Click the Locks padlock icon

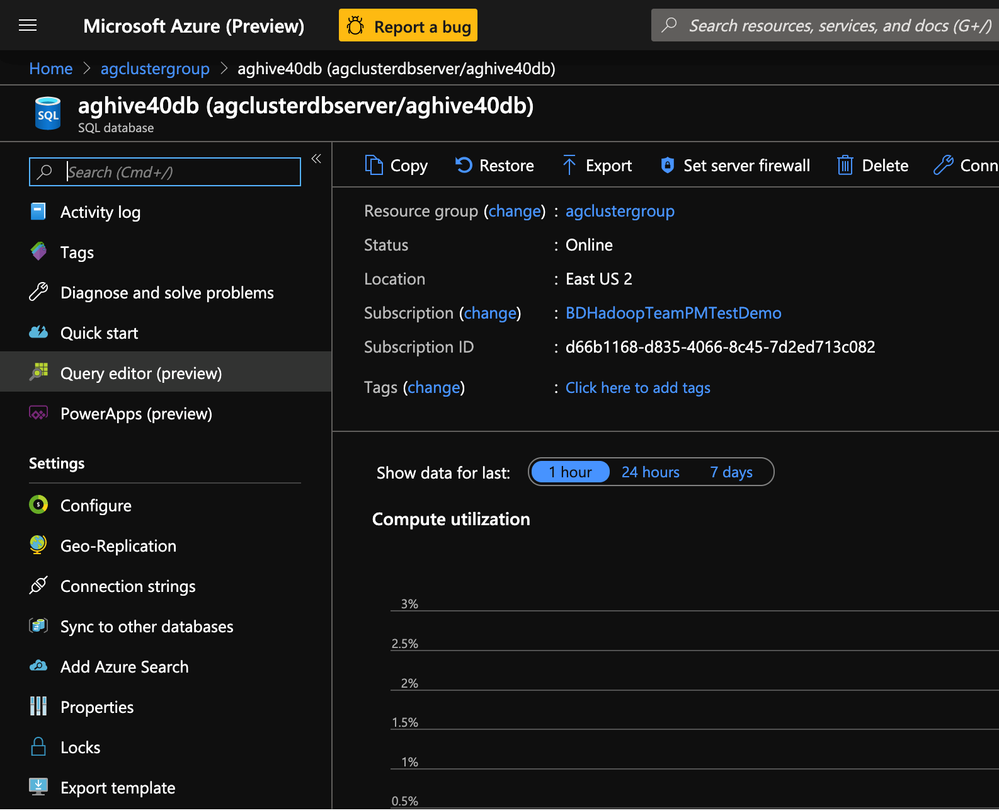click(x=38, y=747)
